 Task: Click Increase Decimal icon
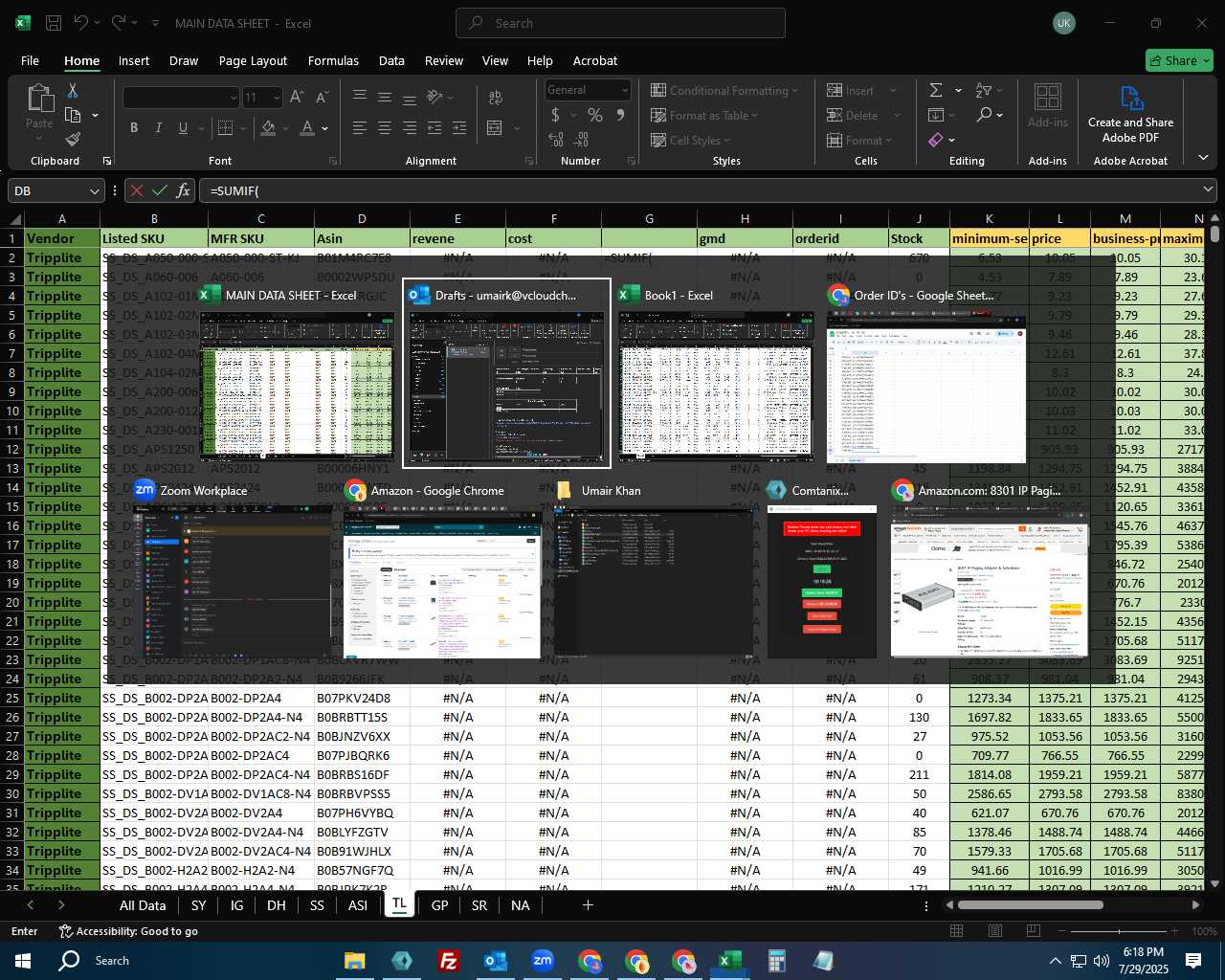(x=556, y=140)
